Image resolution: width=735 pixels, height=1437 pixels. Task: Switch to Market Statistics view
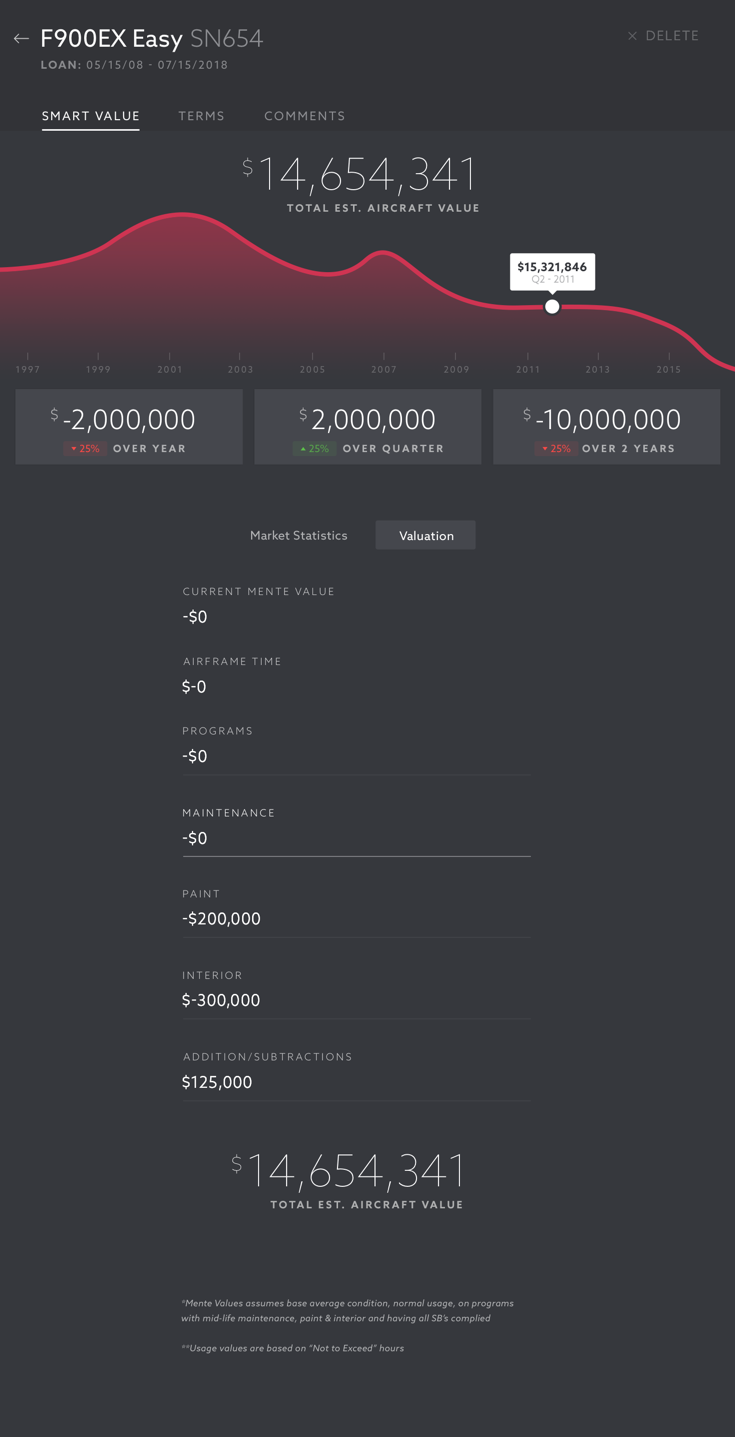tap(298, 536)
